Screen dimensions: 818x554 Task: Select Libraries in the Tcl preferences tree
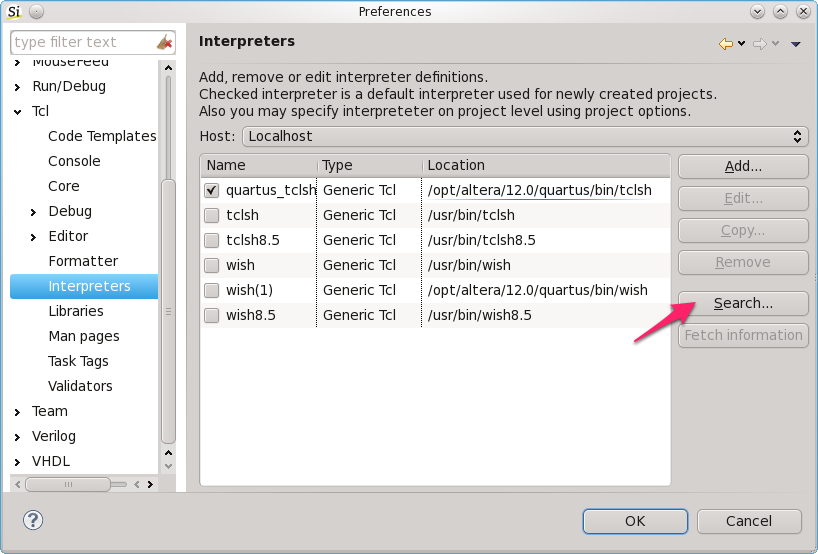click(76, 311)
